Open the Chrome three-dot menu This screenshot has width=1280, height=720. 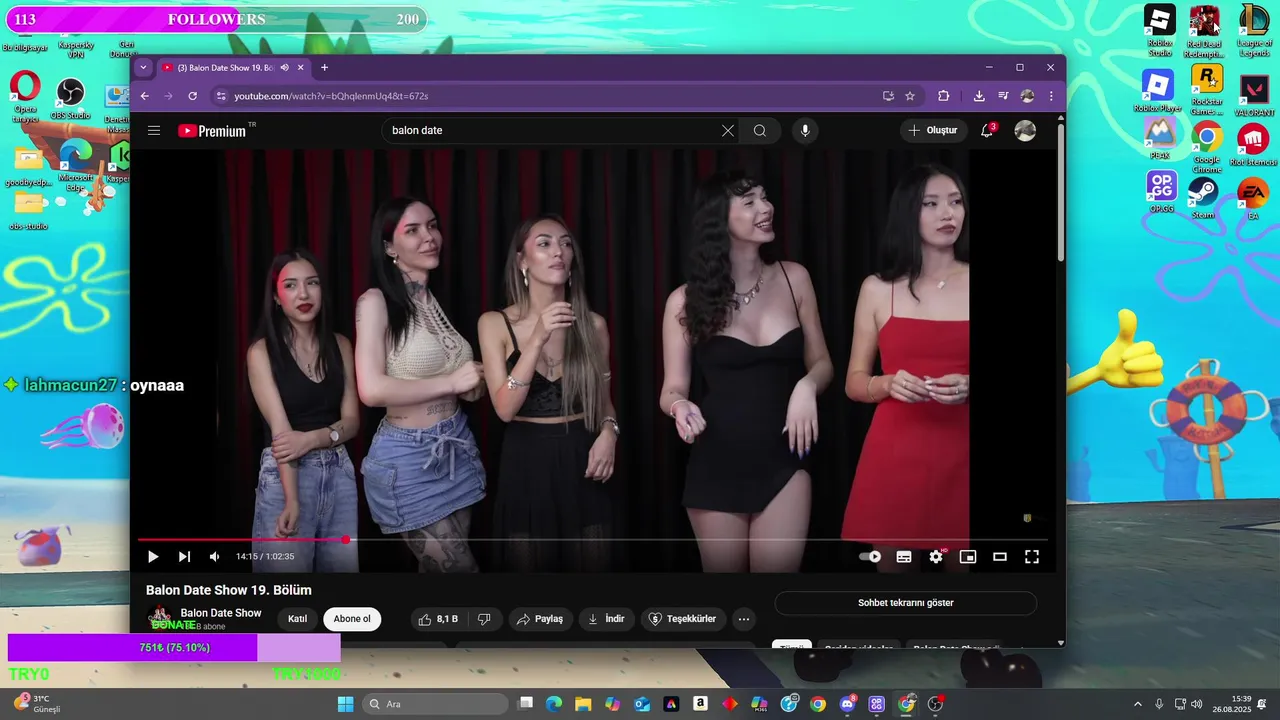(1051, 96)
